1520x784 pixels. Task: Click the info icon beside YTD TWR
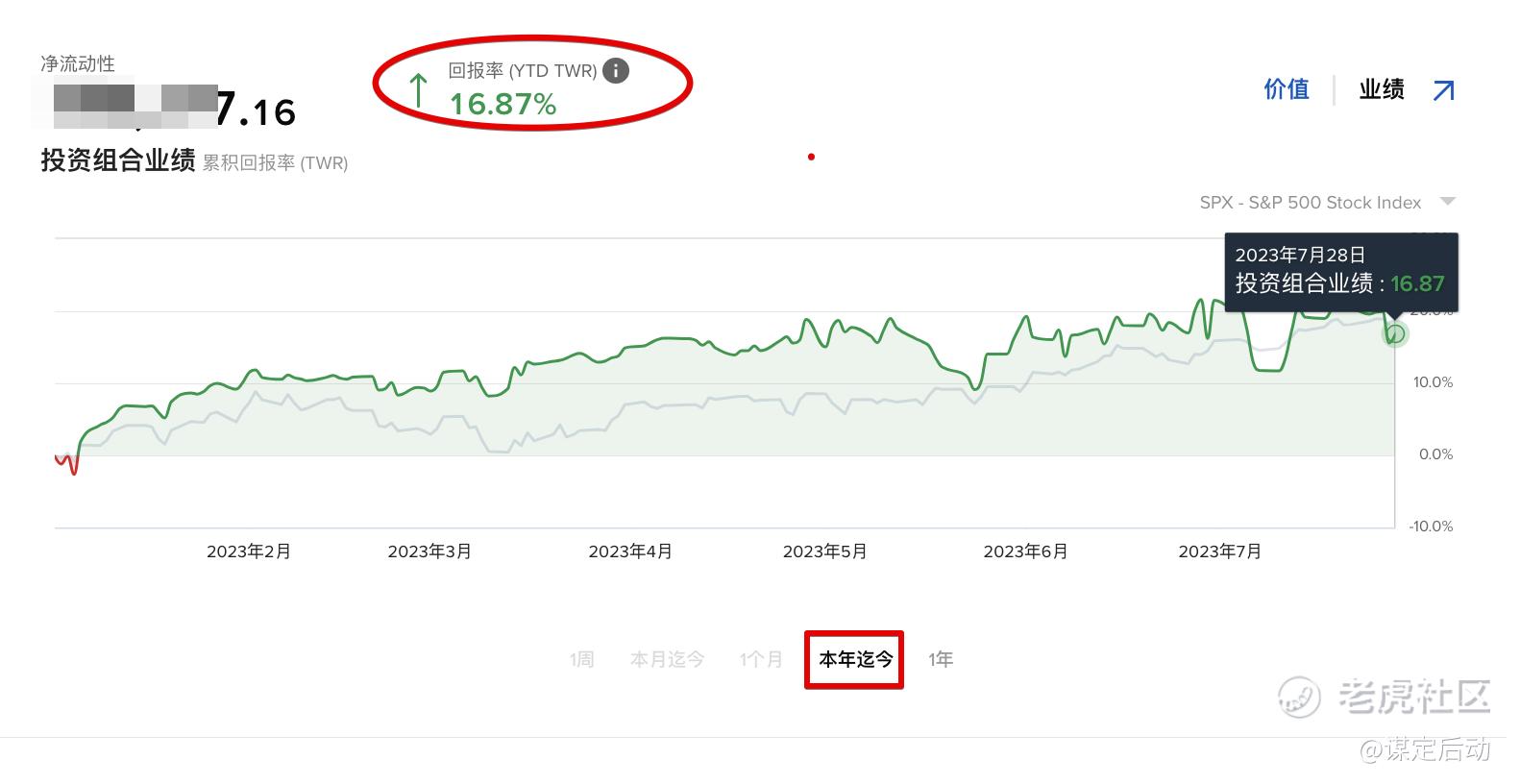(616, 70)
